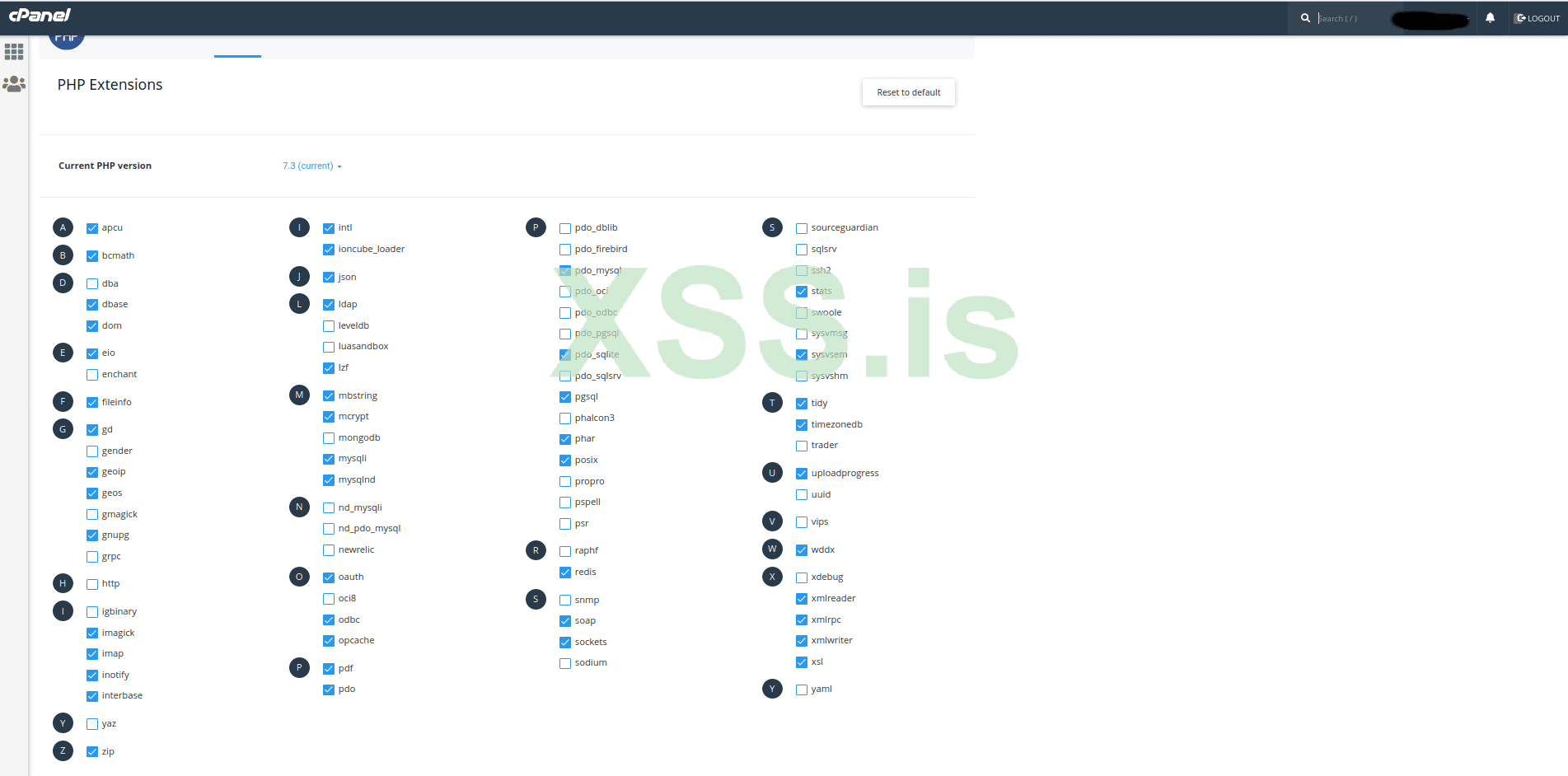Toggle the zip extension checkbox

(92, 752)
